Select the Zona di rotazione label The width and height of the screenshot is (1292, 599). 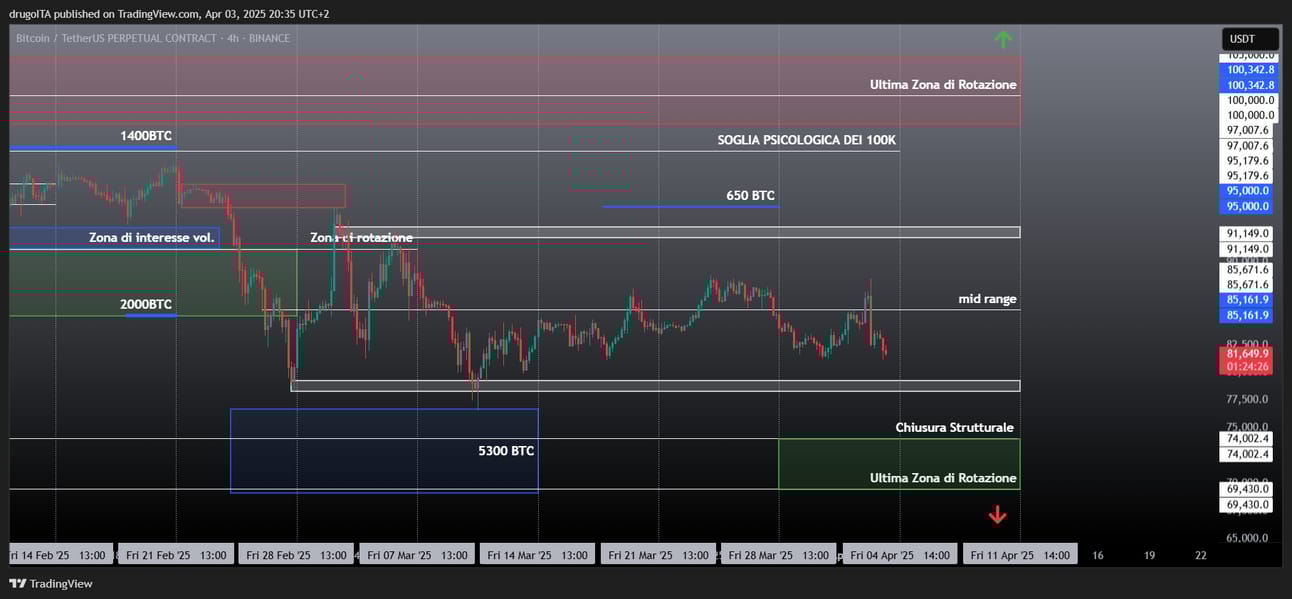click(361, 238)
